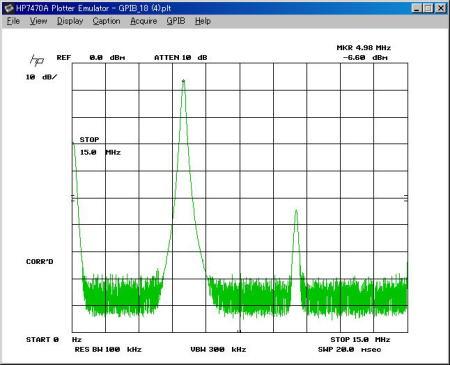Open the Acquire menu
This screenshot has width=450, height=365.
point(144,21)
